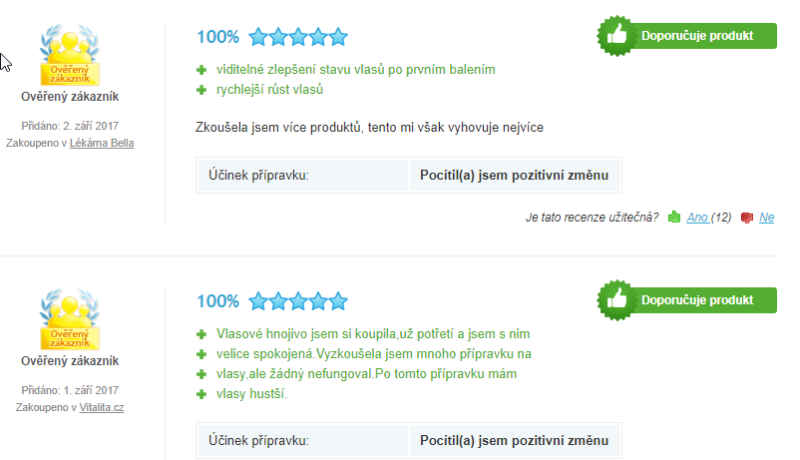
Task: Open the 'Vitalita.cz' shop link
Action: pos(102,407)
